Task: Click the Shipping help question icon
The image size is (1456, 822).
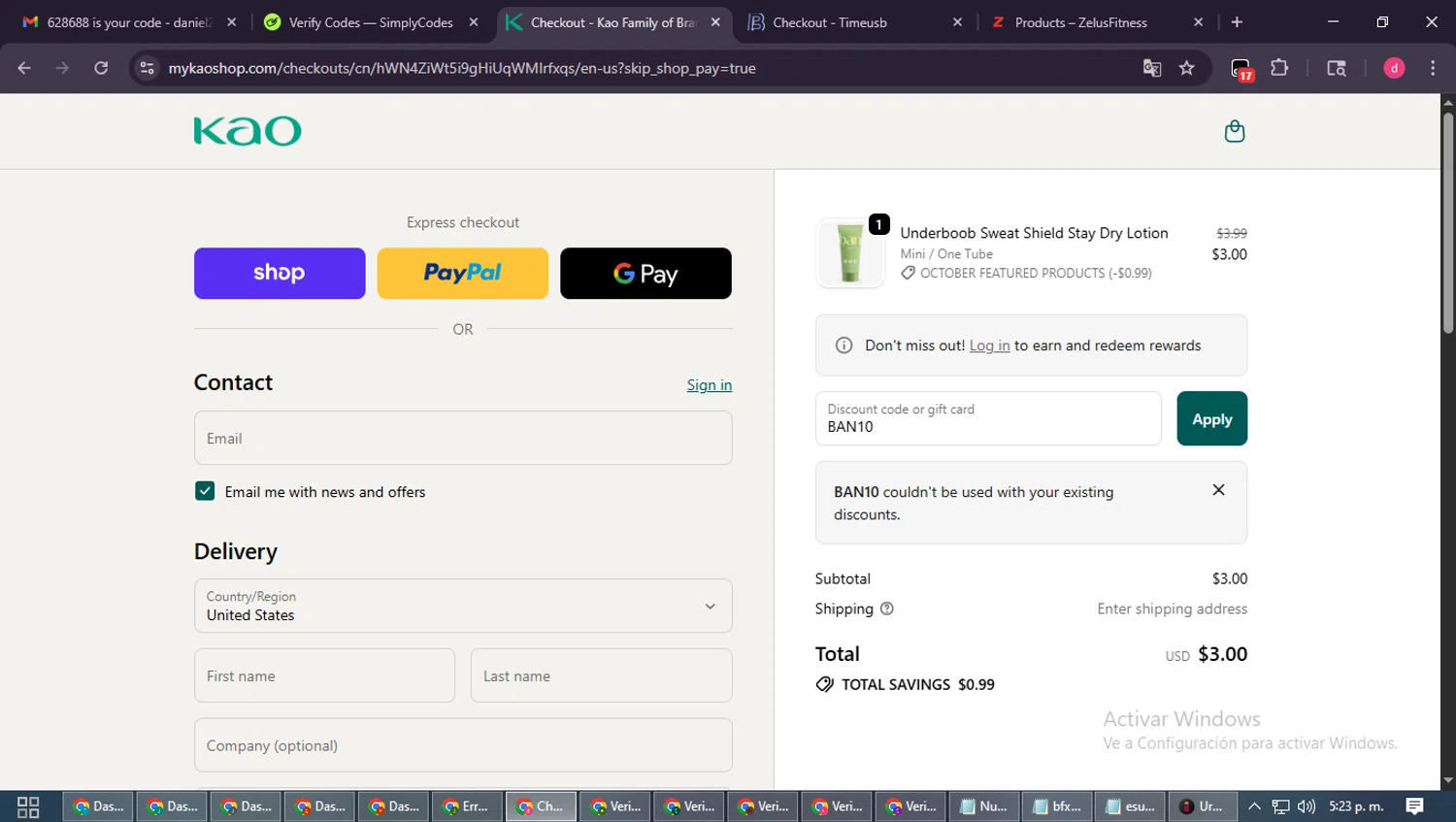Action: point(886,608)
